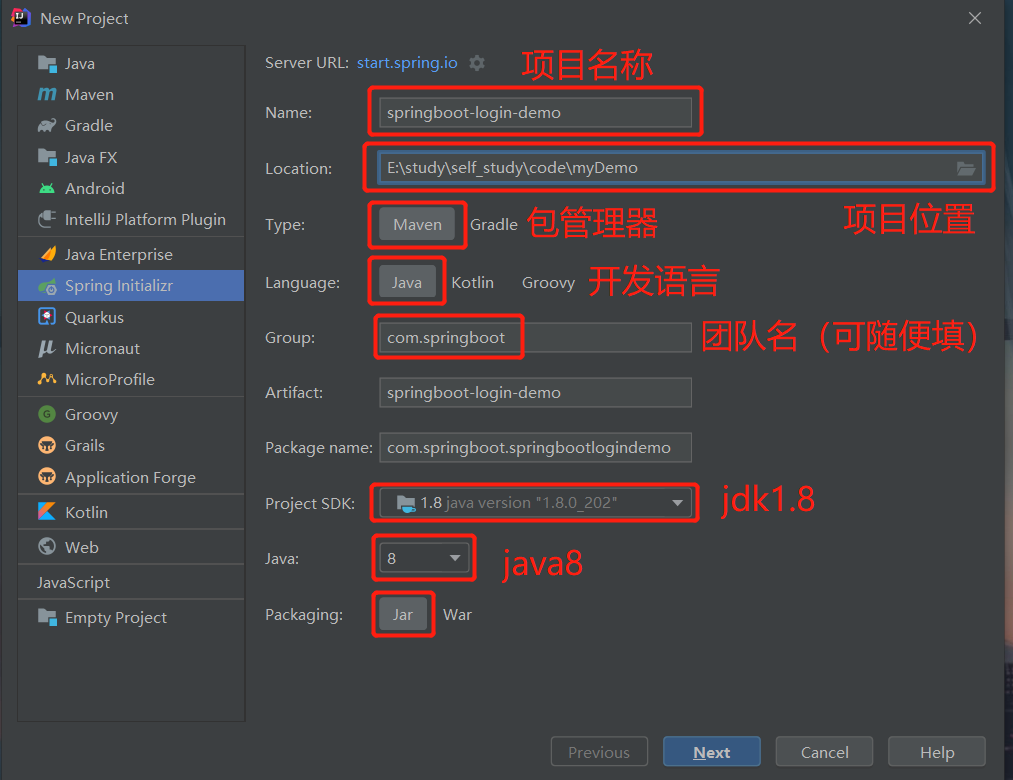Click the Java Enterprise icon
Viewport: 1013px width, 780px height.
(48, 254)
